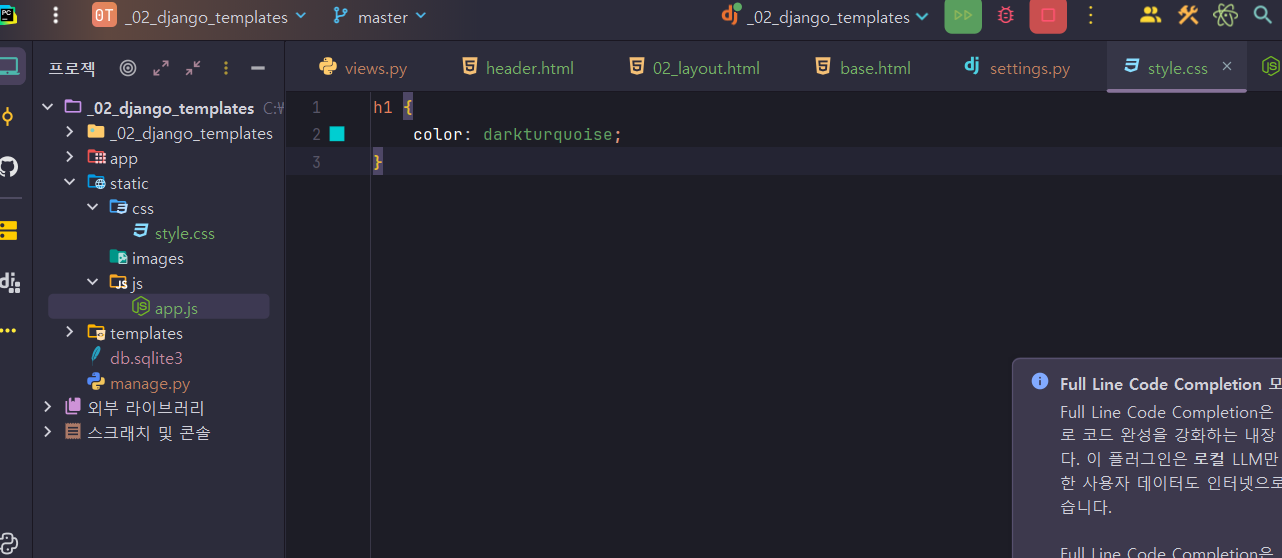Open the _02_django_templates run configuration dropdown
This screenshot has width=1282, height=558.
825,17
